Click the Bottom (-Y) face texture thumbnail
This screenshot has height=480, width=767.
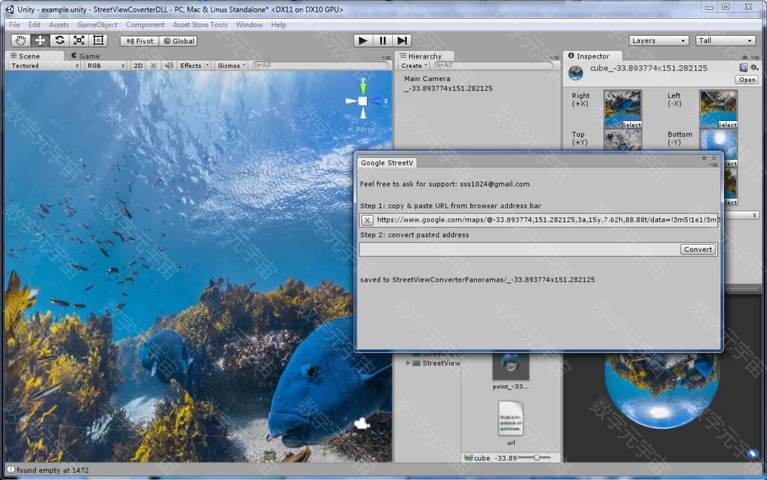(718, 139)
